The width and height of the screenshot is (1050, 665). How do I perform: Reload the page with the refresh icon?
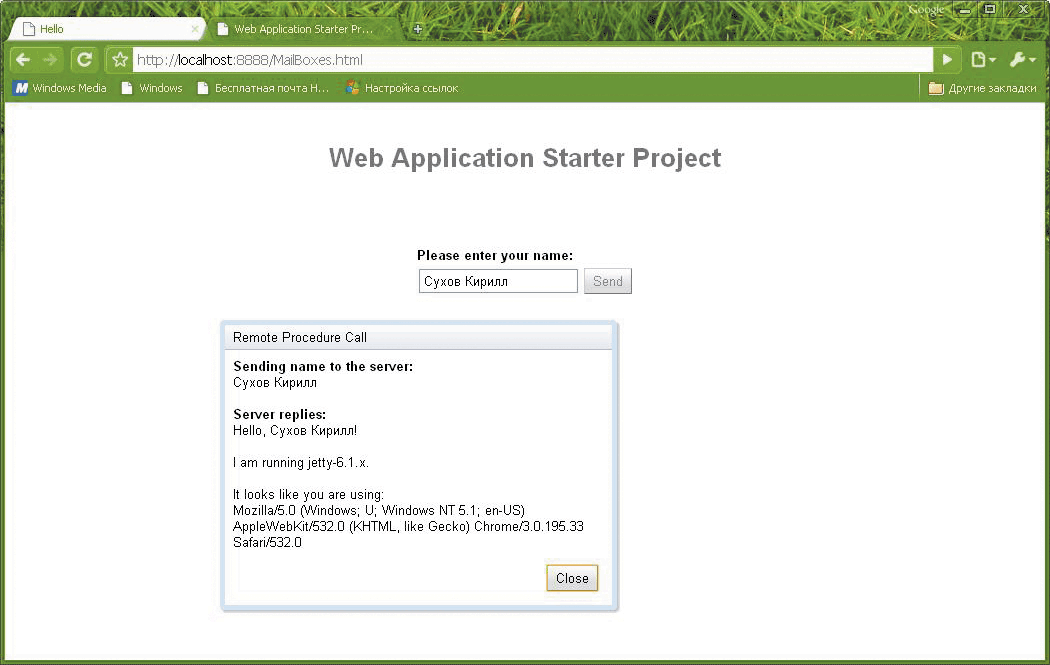(84, 60)
